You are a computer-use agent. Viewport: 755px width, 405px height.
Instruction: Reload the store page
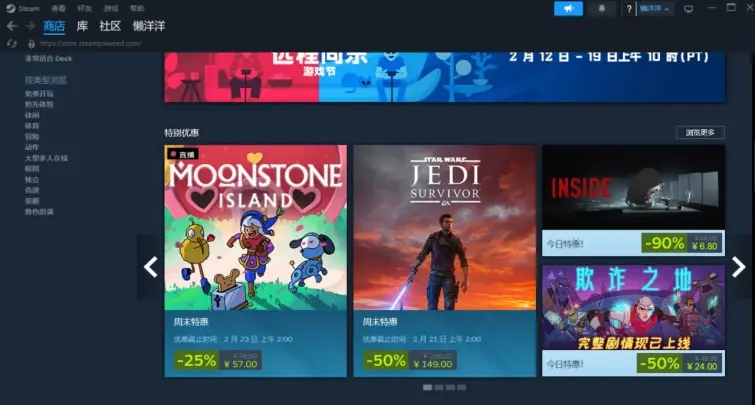click(x=12, y=43)
